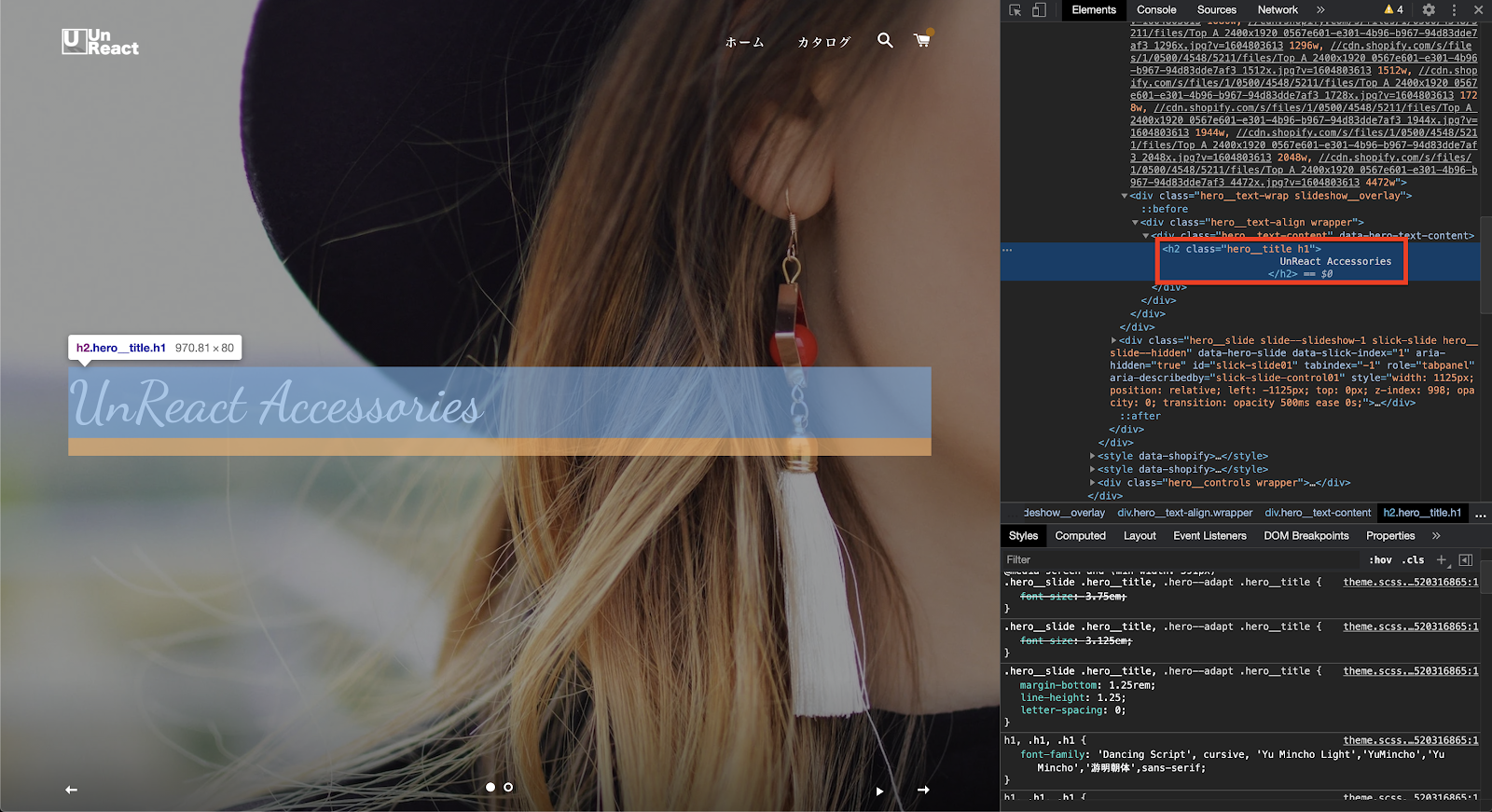Collapse the hero__text-wrap slideshow__overlay div
This screenshot has width=1492, height=812.
pos(1125,196)
